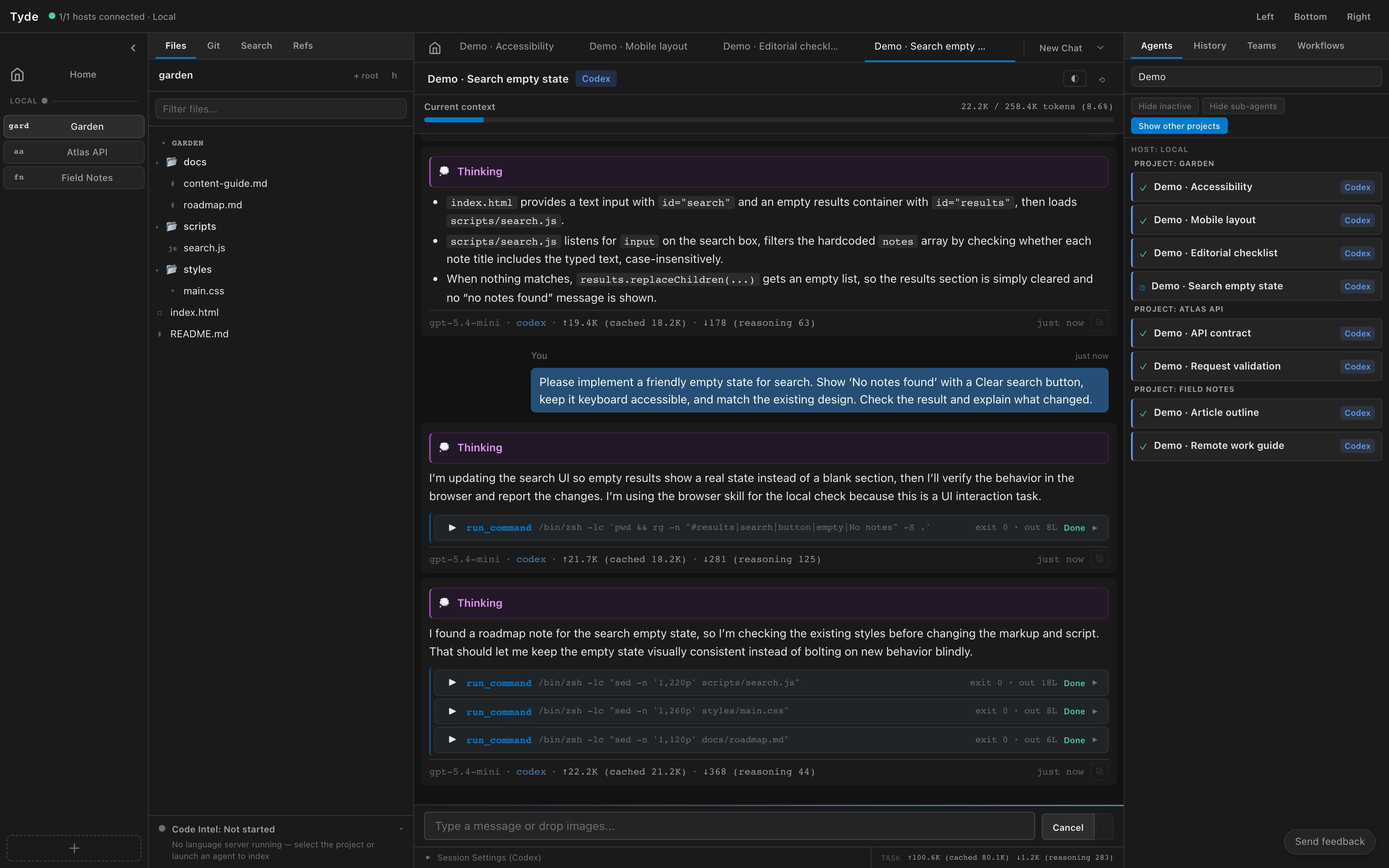The height and width of the screenshot is (868, 1389).
Task: Switch to the Git tab
Action: coord(213,45)
